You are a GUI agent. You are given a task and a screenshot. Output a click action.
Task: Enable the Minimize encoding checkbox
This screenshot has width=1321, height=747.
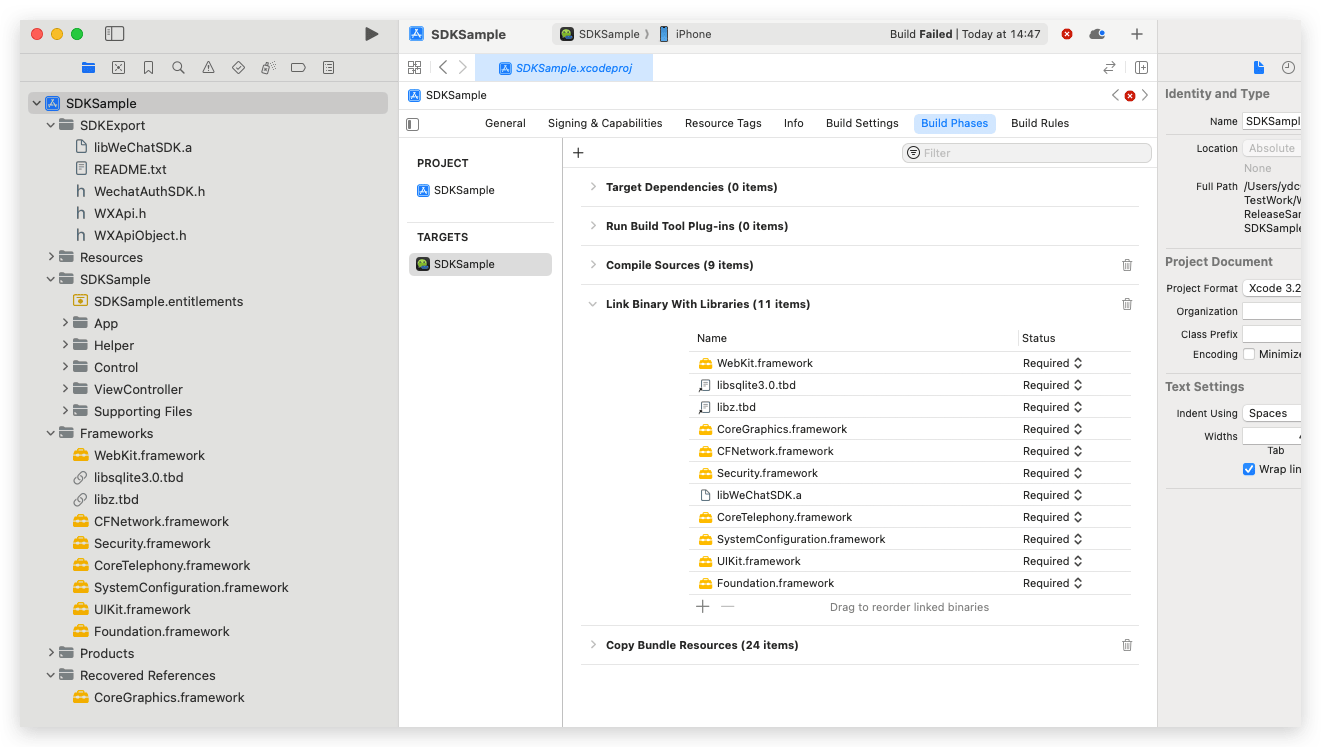[x=1249, y=354]
